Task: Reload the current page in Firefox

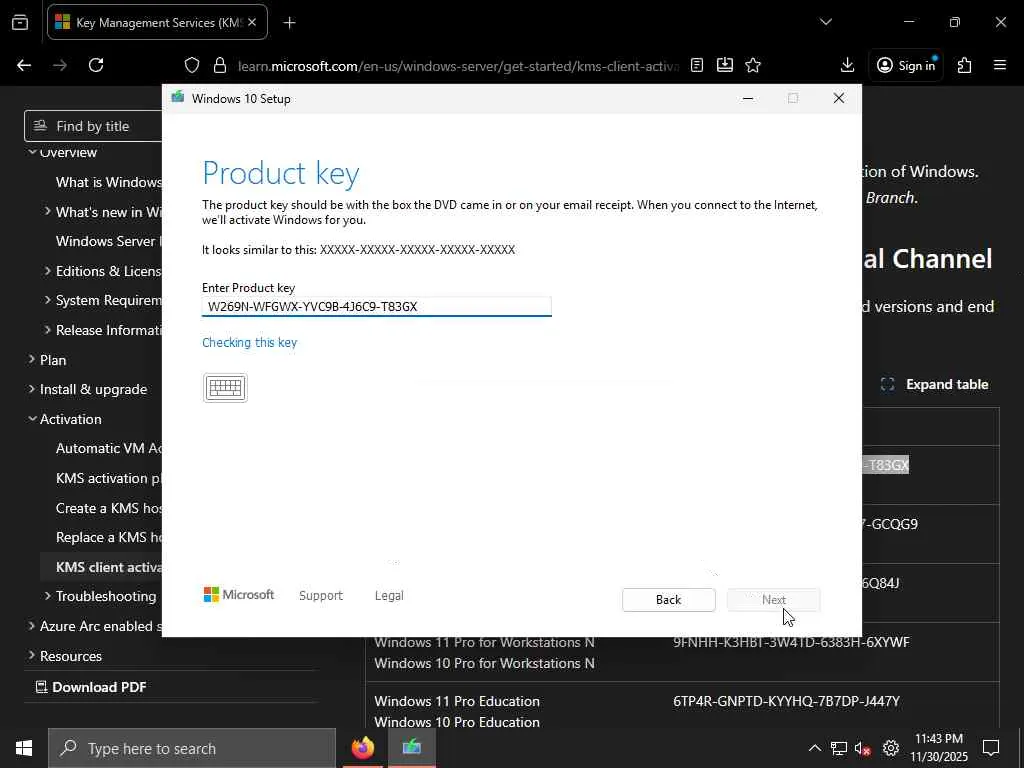Action: [x=96, y=65]
